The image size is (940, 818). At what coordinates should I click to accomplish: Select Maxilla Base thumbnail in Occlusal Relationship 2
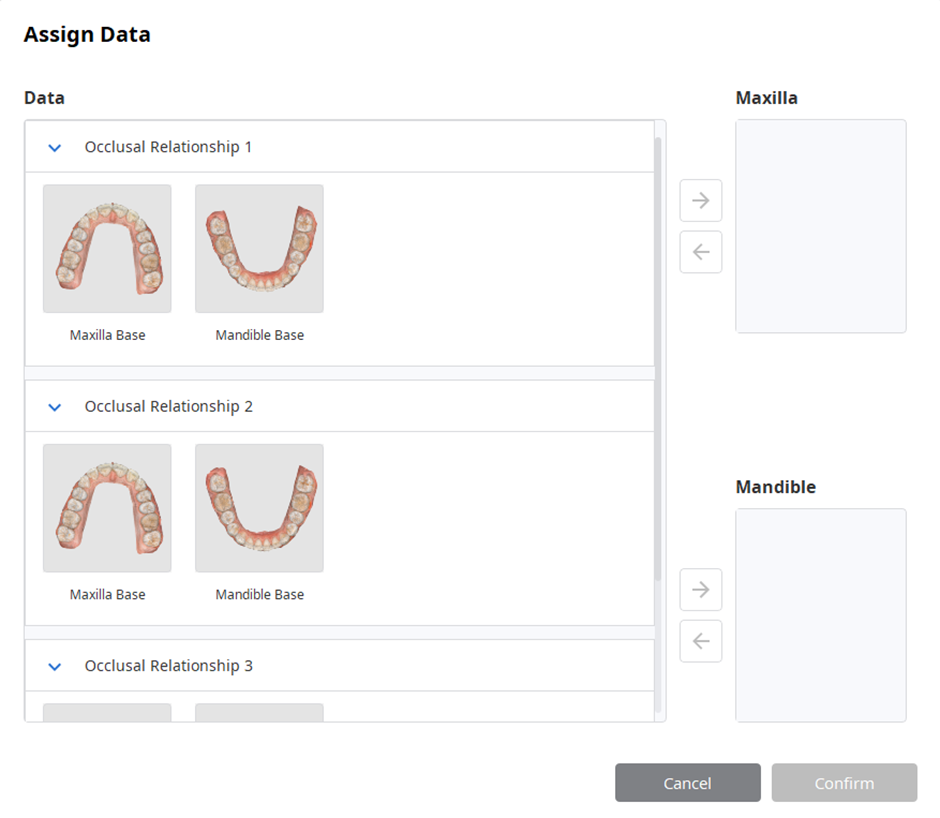coord(107,508)
